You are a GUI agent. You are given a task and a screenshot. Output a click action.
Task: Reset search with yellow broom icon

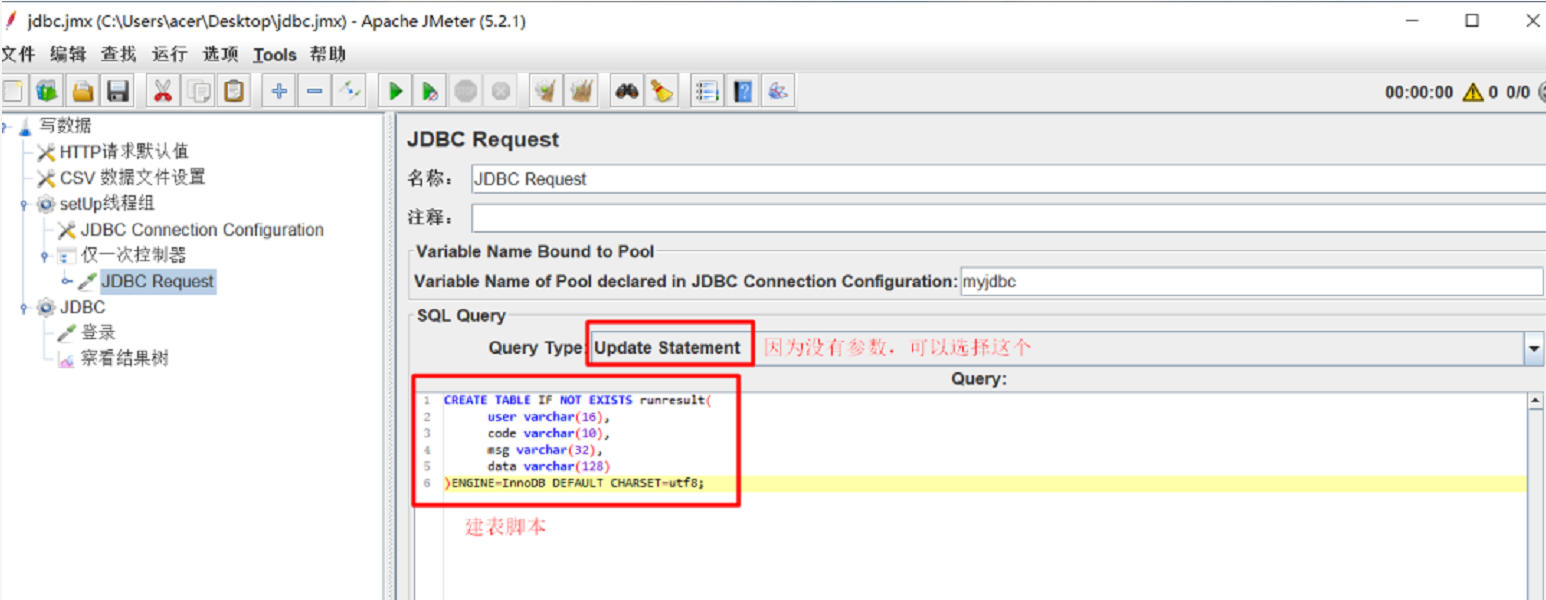[x=661, y=92]
